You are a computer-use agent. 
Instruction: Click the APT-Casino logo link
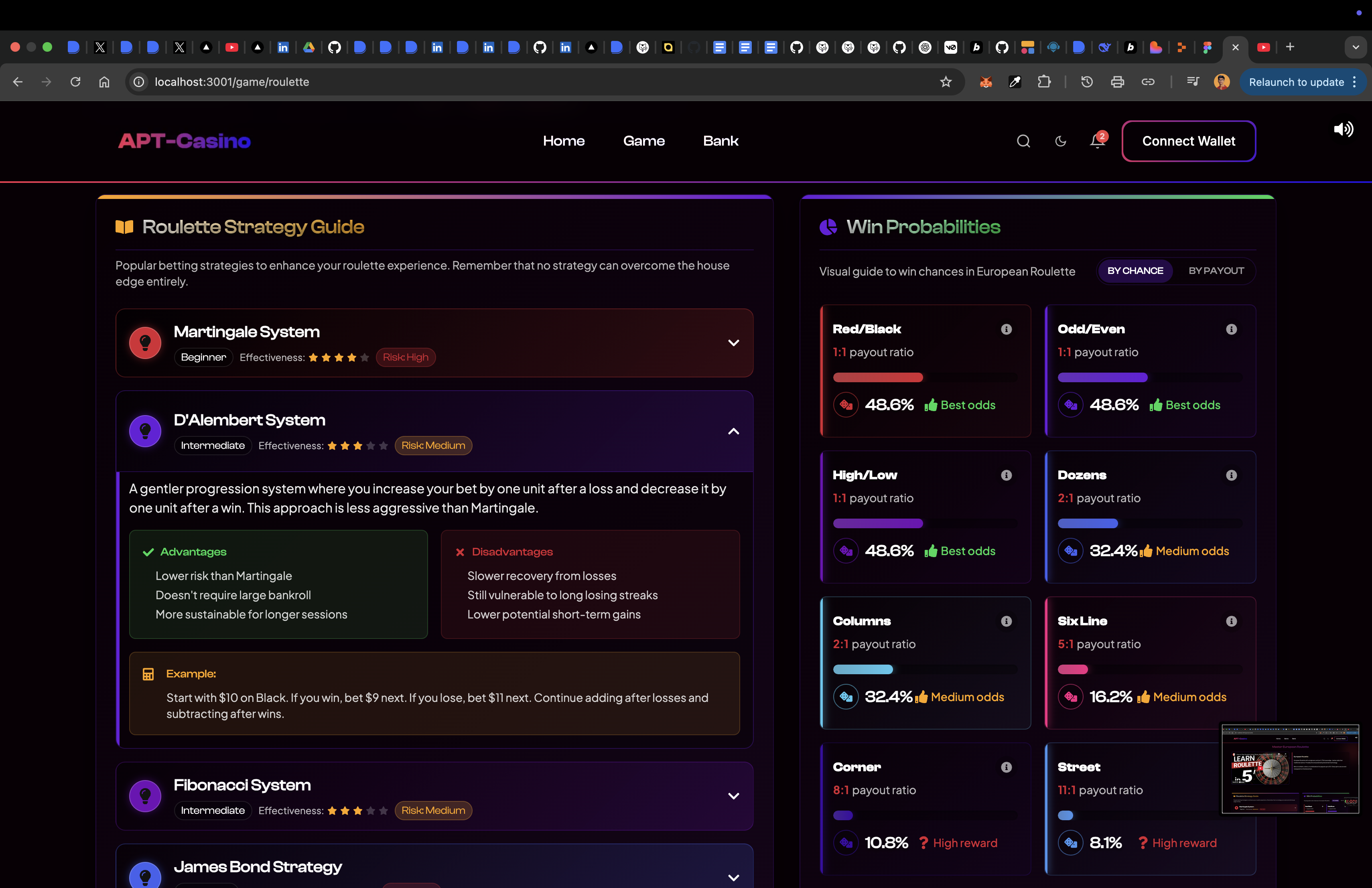185,141
